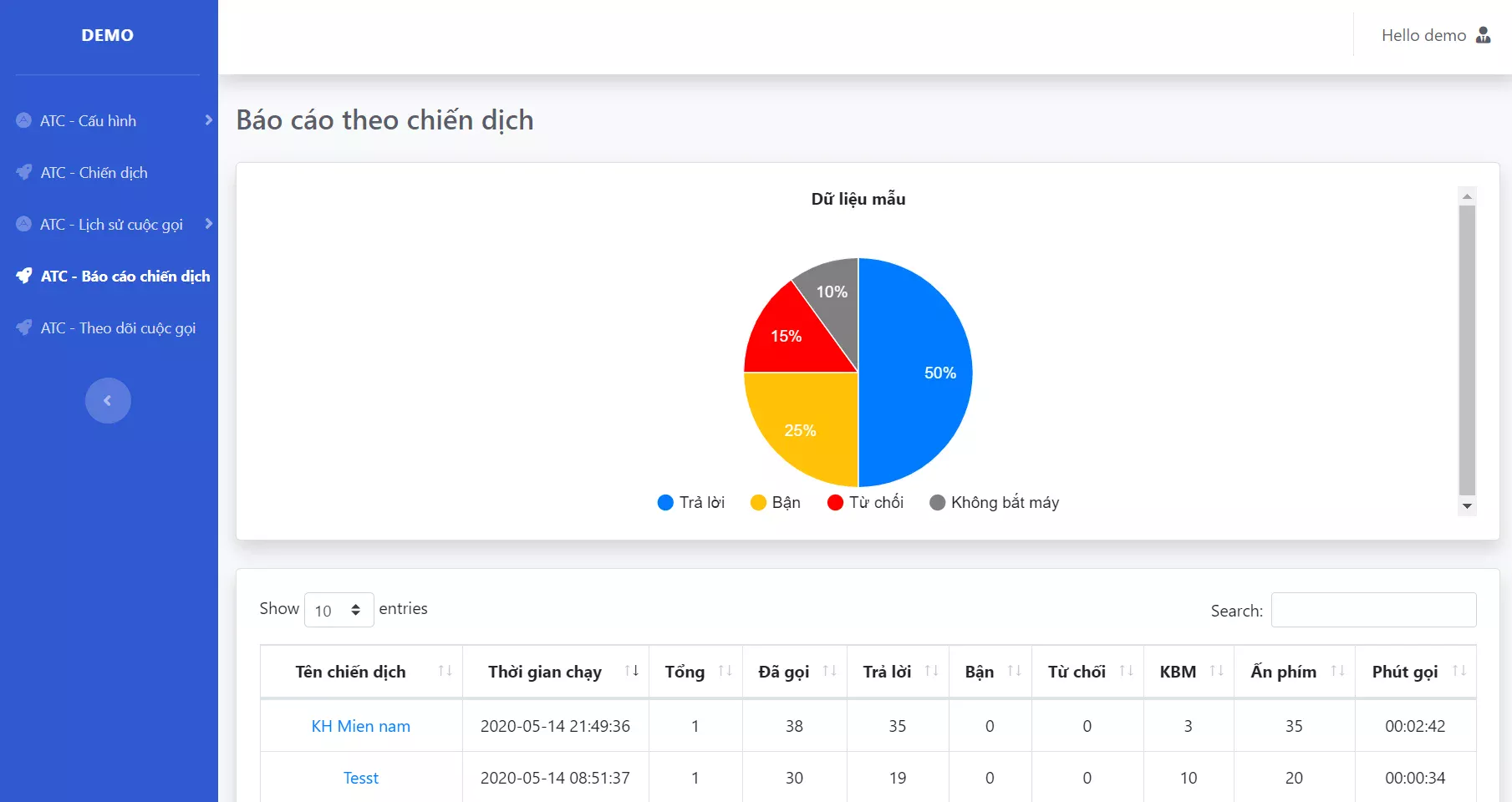
Task: Toggle the Không bắt máy legend item
Action: coord(994,502)
